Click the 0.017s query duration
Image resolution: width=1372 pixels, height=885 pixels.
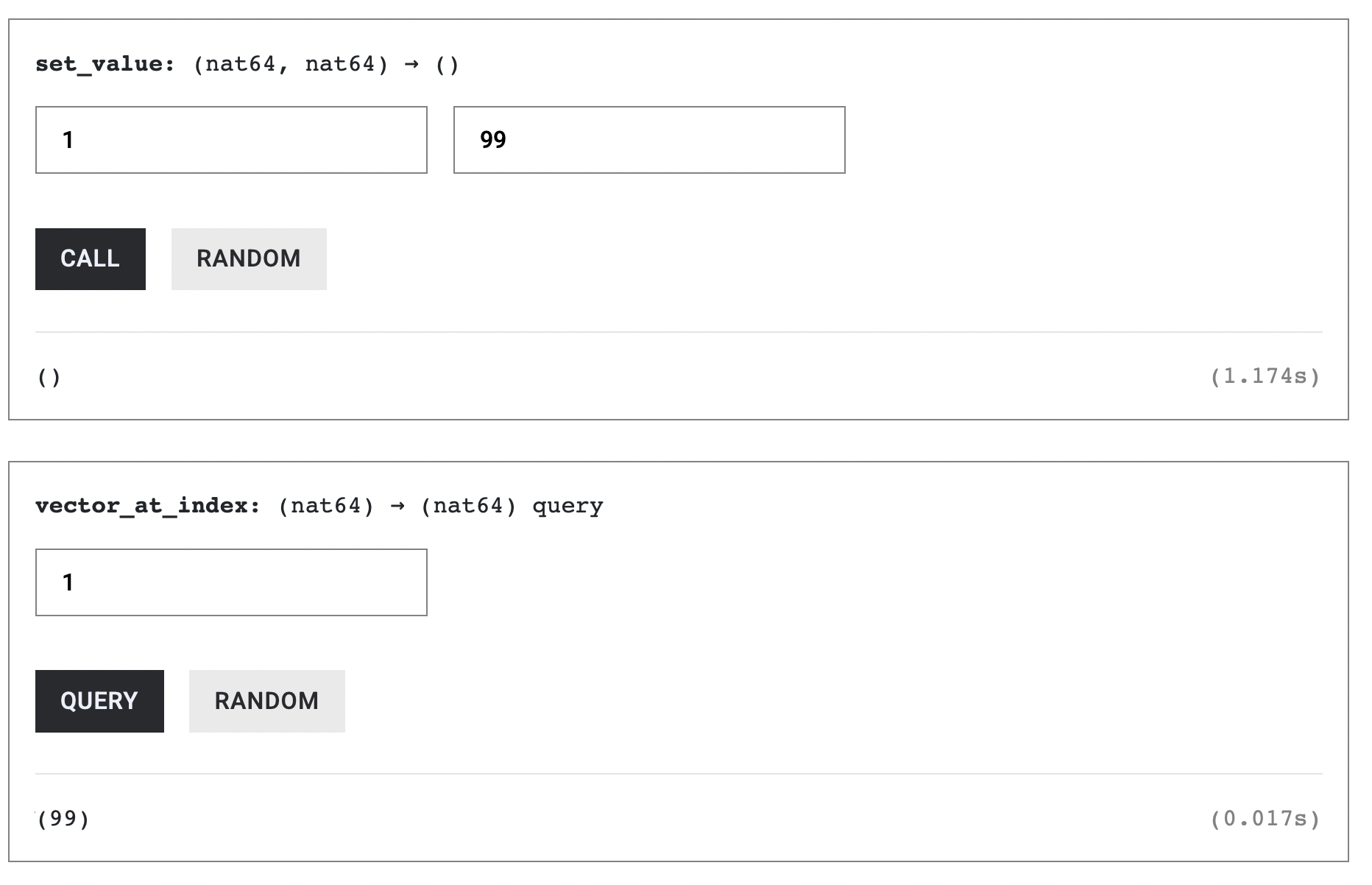pos(1265,819)
